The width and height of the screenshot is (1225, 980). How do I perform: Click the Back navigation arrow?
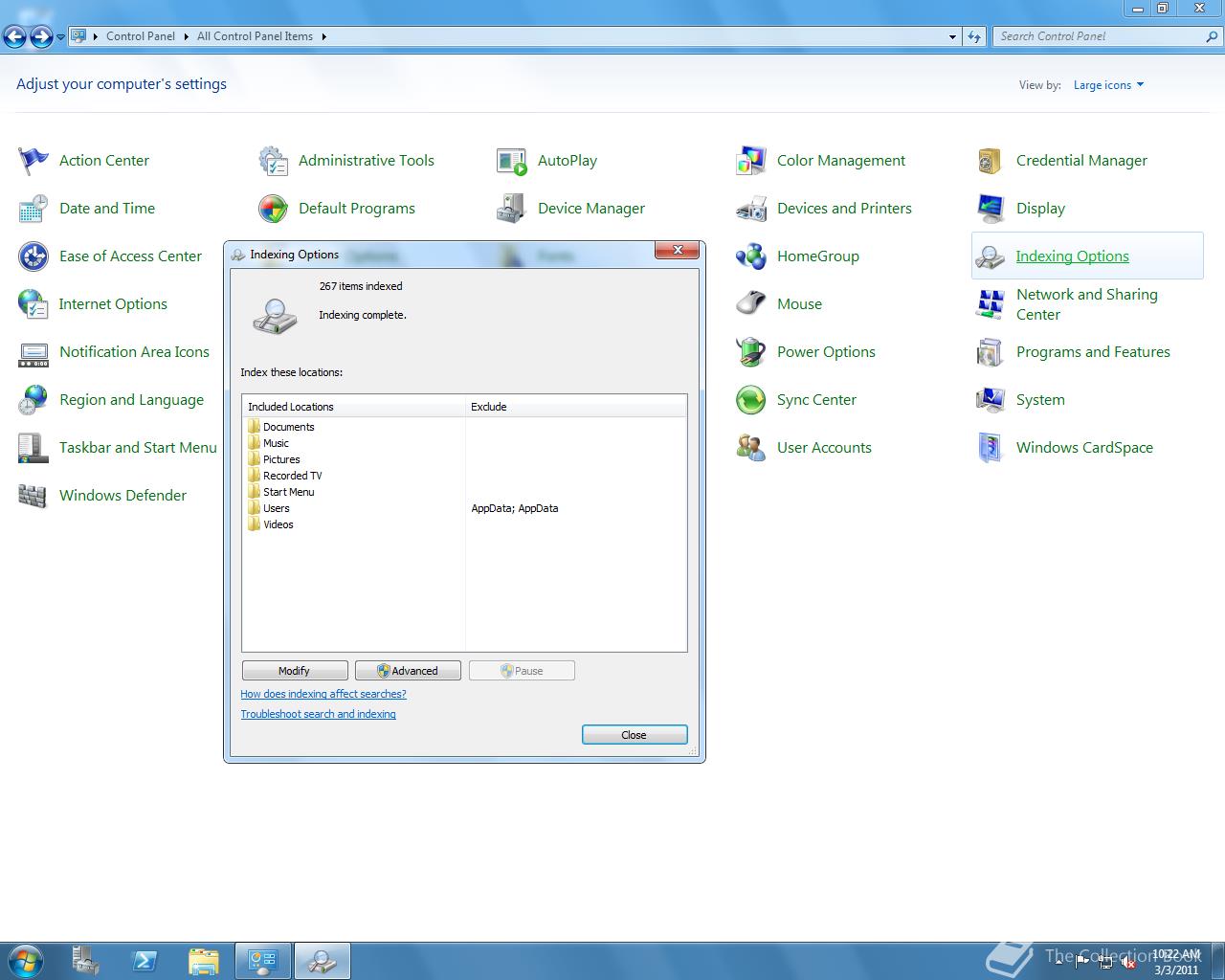[14, 37]
